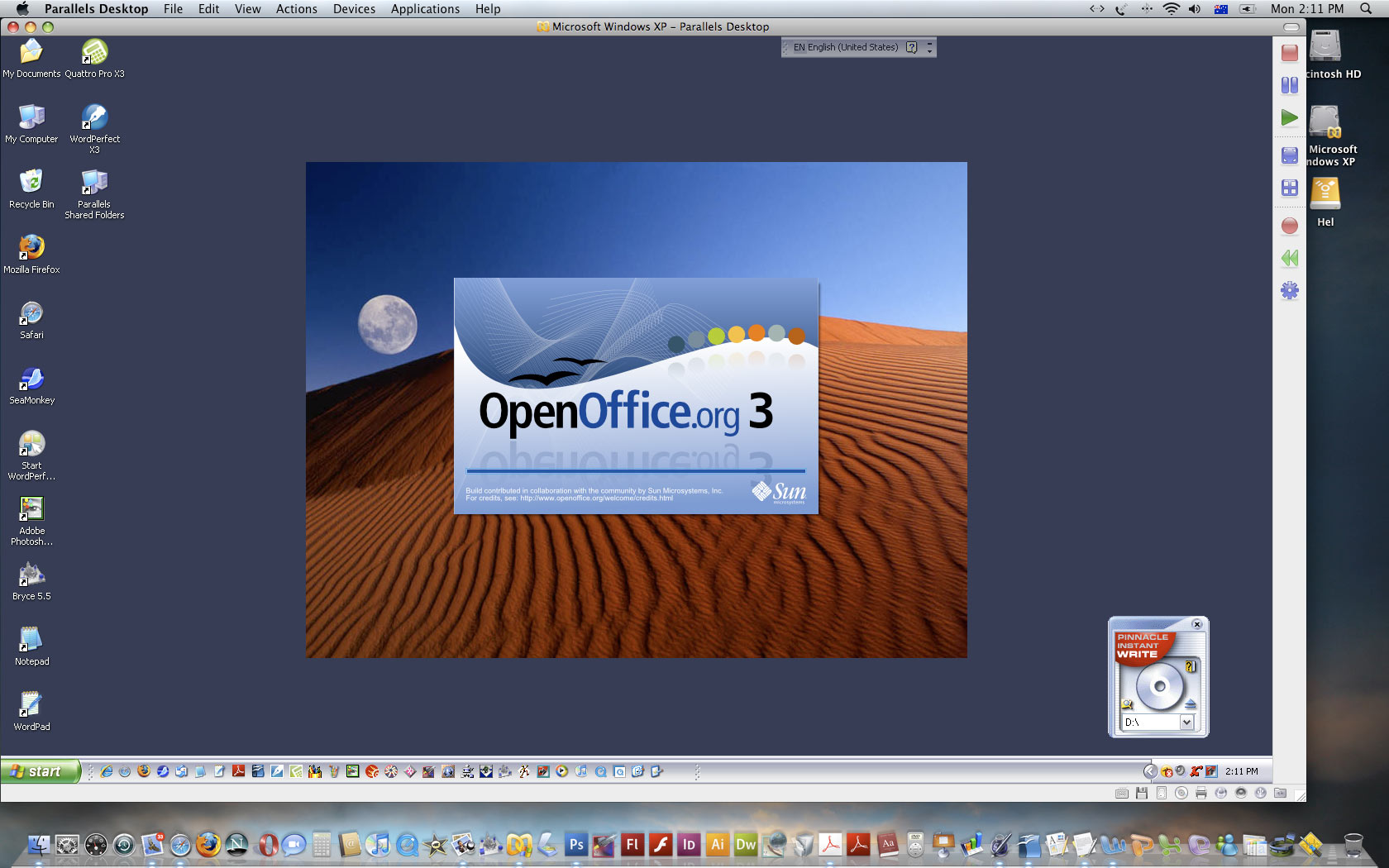1389x868 pixels.
Task: Open Adobe Photoshop desktop shortcut
Action: 31,521
